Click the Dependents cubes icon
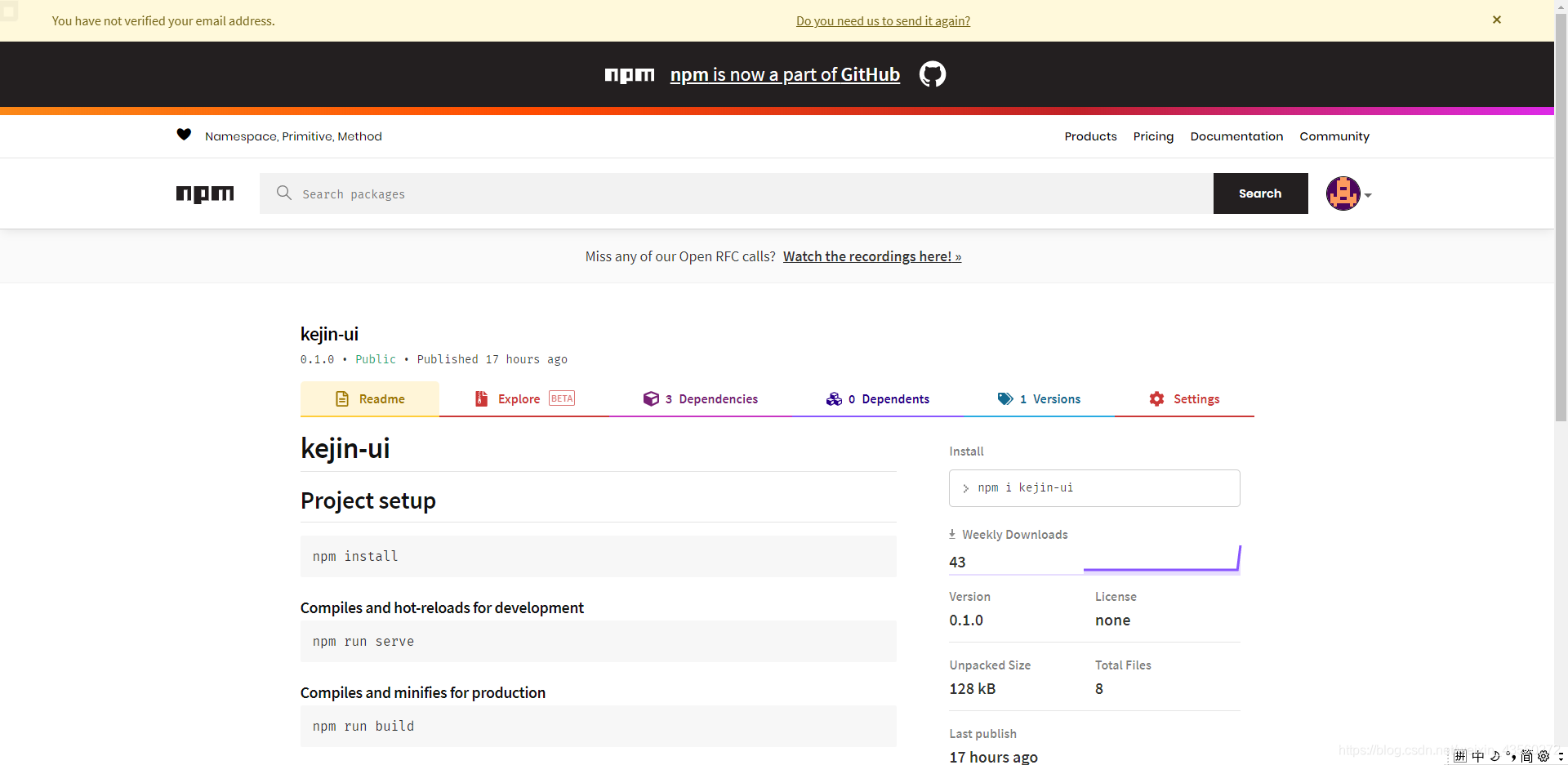 (x=834, y=398)
